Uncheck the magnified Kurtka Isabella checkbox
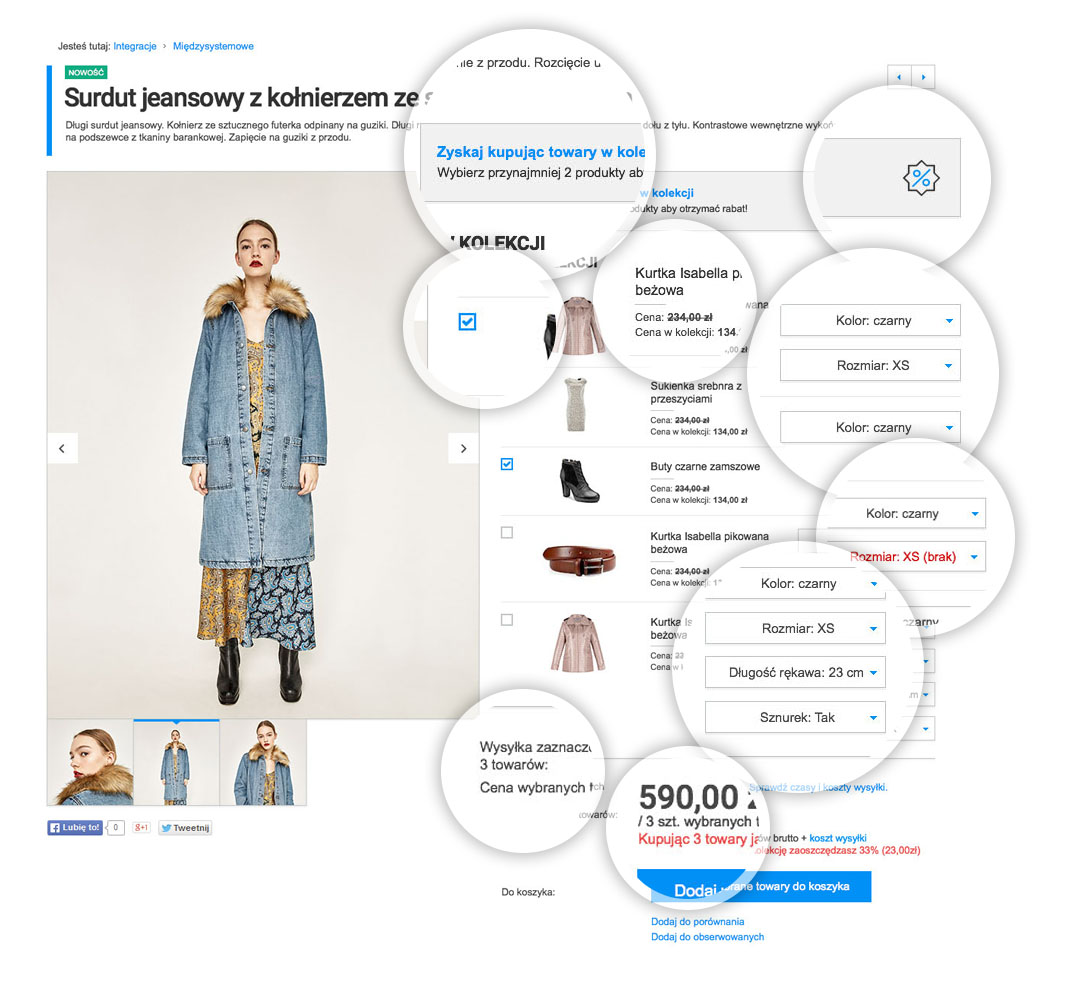Screen dimensions: 1066x998 click(467, 322)
